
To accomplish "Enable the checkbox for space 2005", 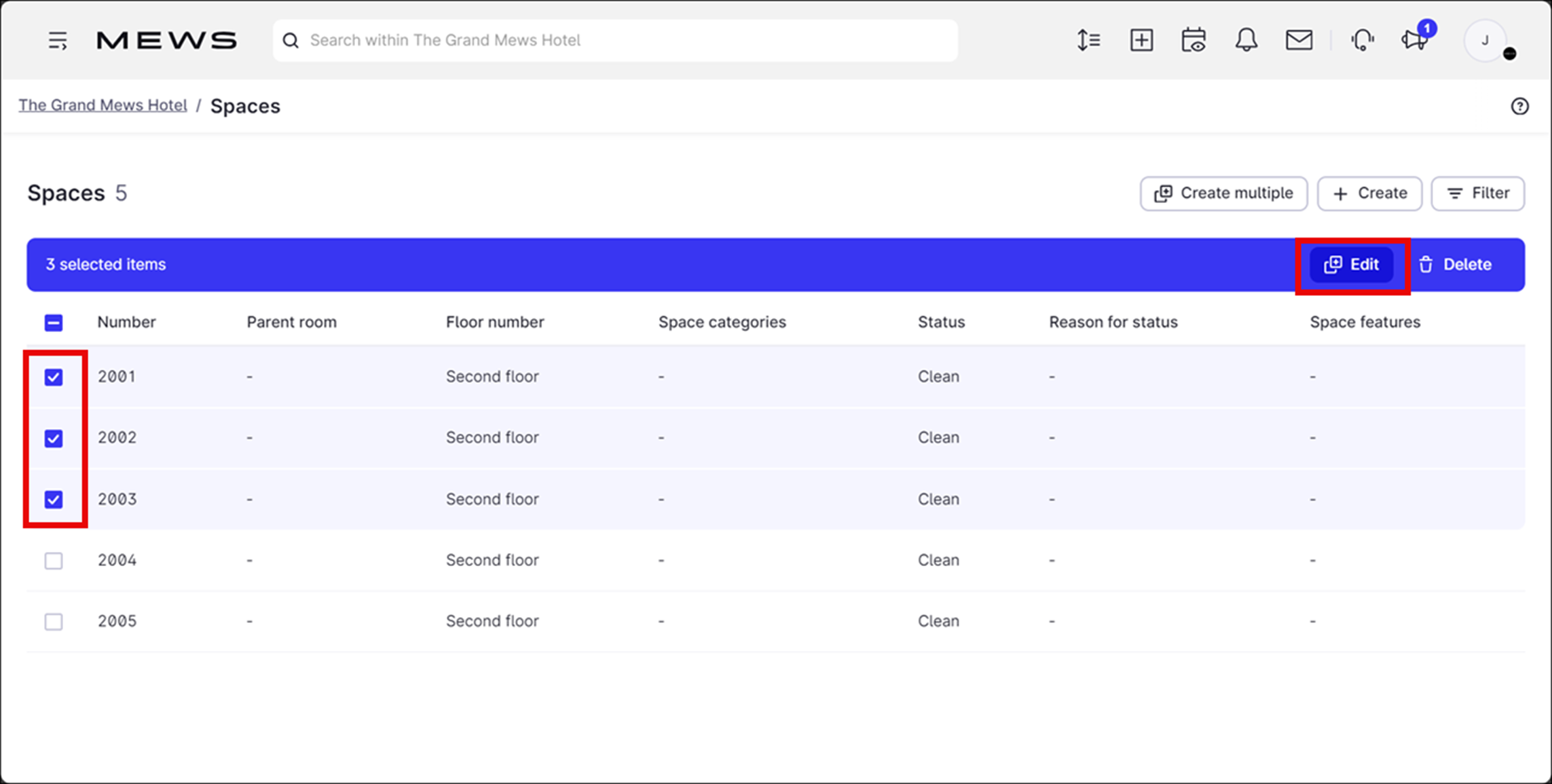I will coord(54,620).
